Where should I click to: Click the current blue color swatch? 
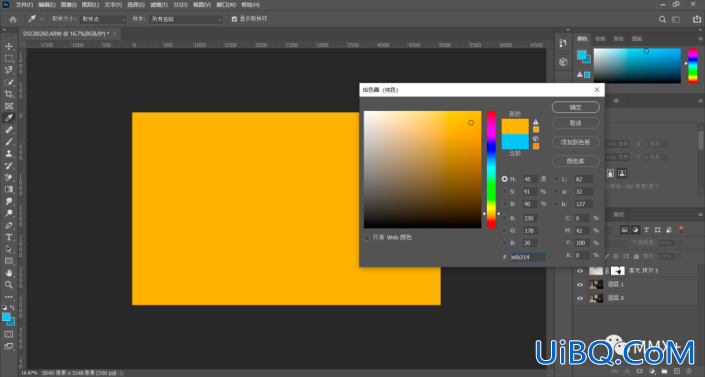coord(515,142)
